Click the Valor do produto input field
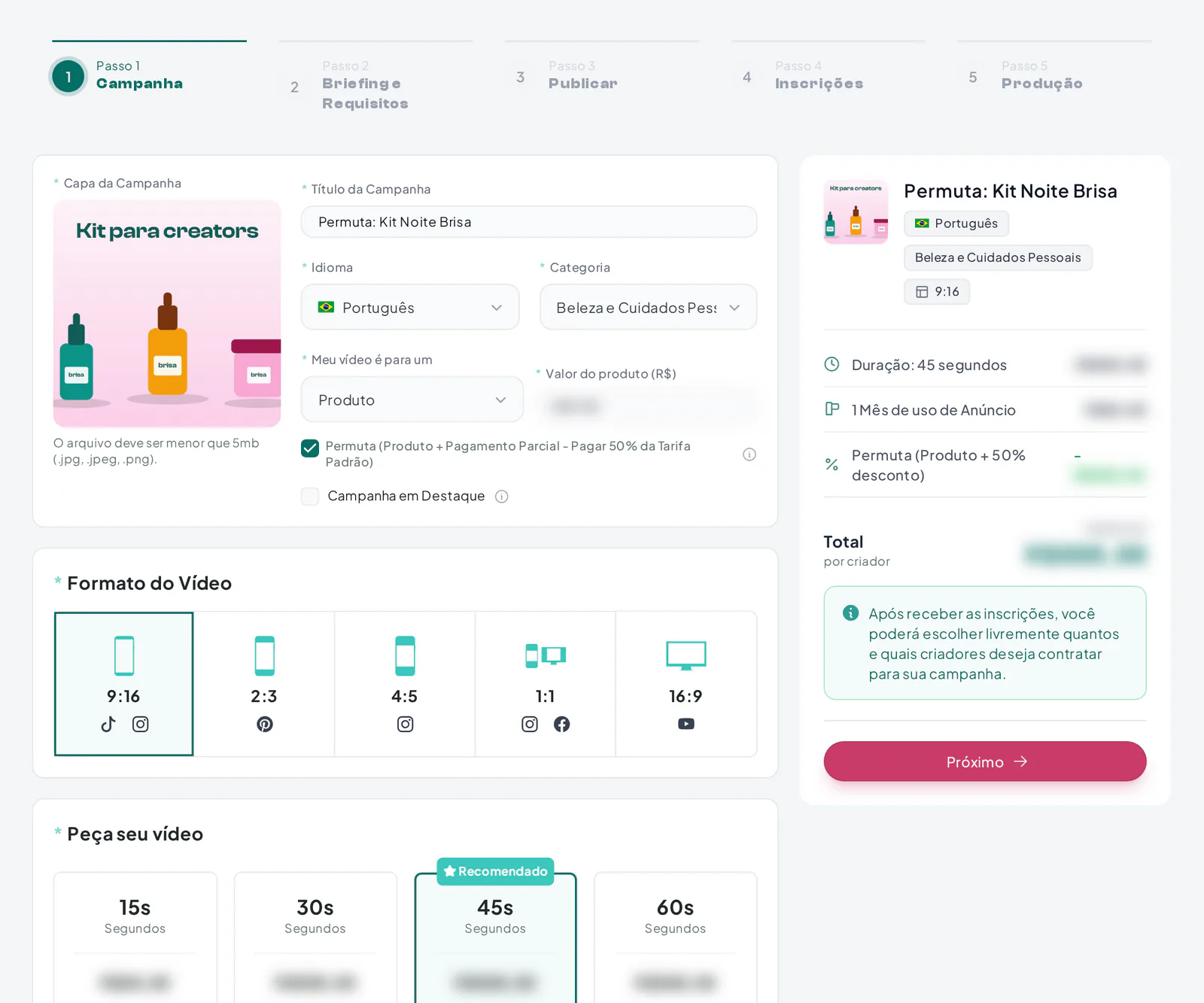The image size is (1204, 1003). pyautogui.click(x=648, y=406)
